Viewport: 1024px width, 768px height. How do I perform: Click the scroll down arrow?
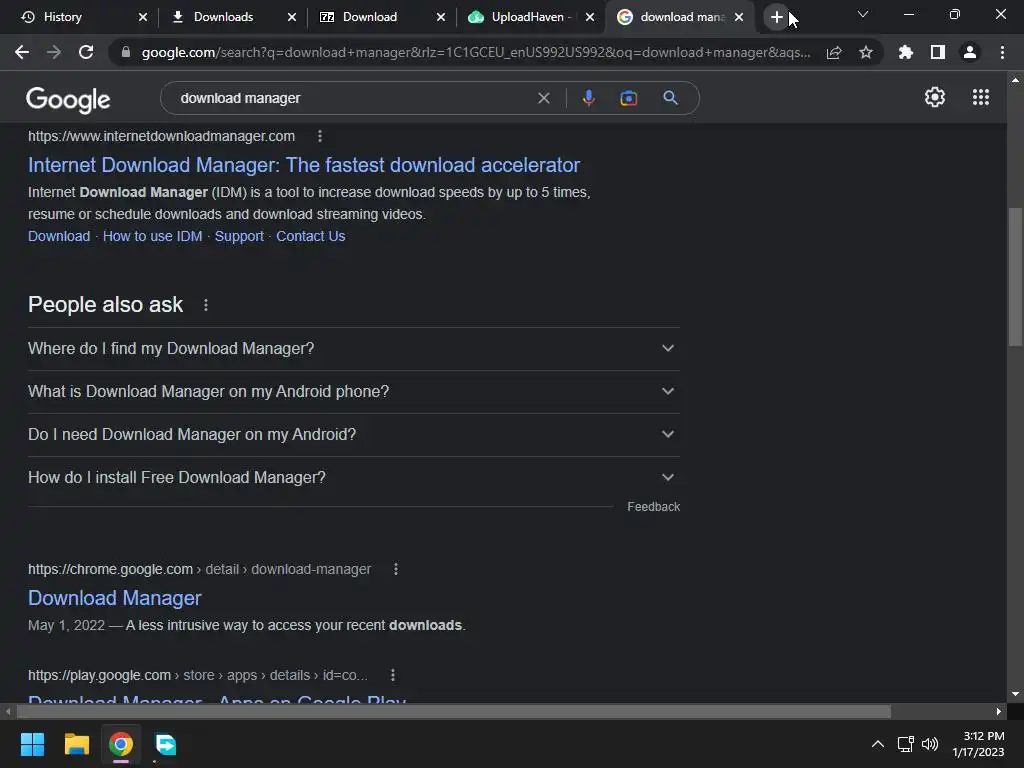click(x=1015, y=694)
